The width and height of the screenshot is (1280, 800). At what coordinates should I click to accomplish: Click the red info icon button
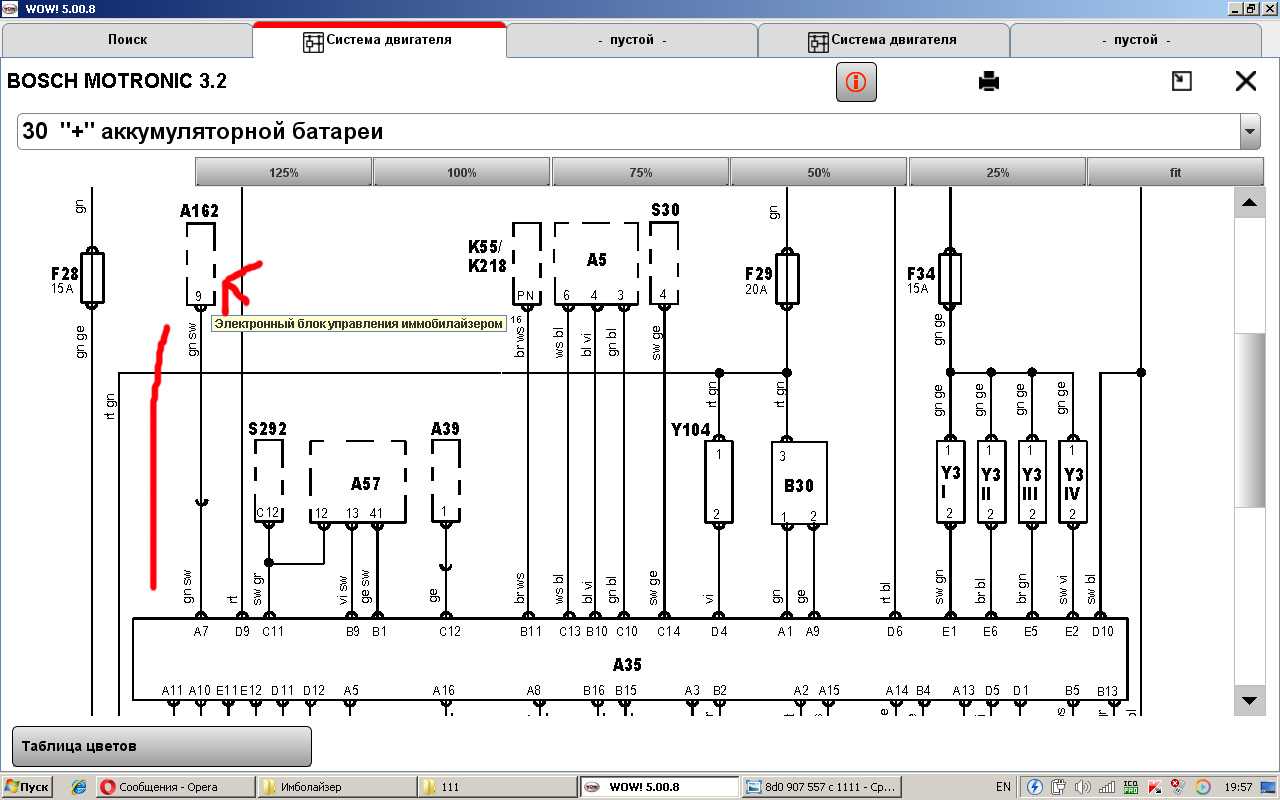coord(856,82)
